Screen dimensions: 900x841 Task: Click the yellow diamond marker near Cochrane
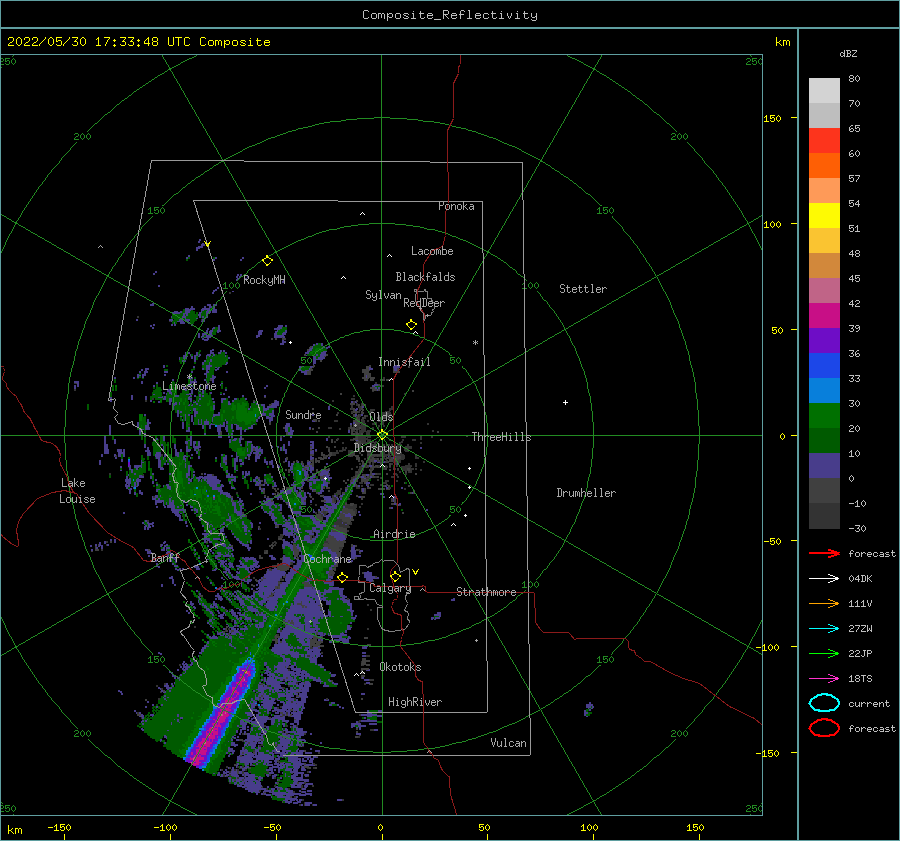(342, 577)
